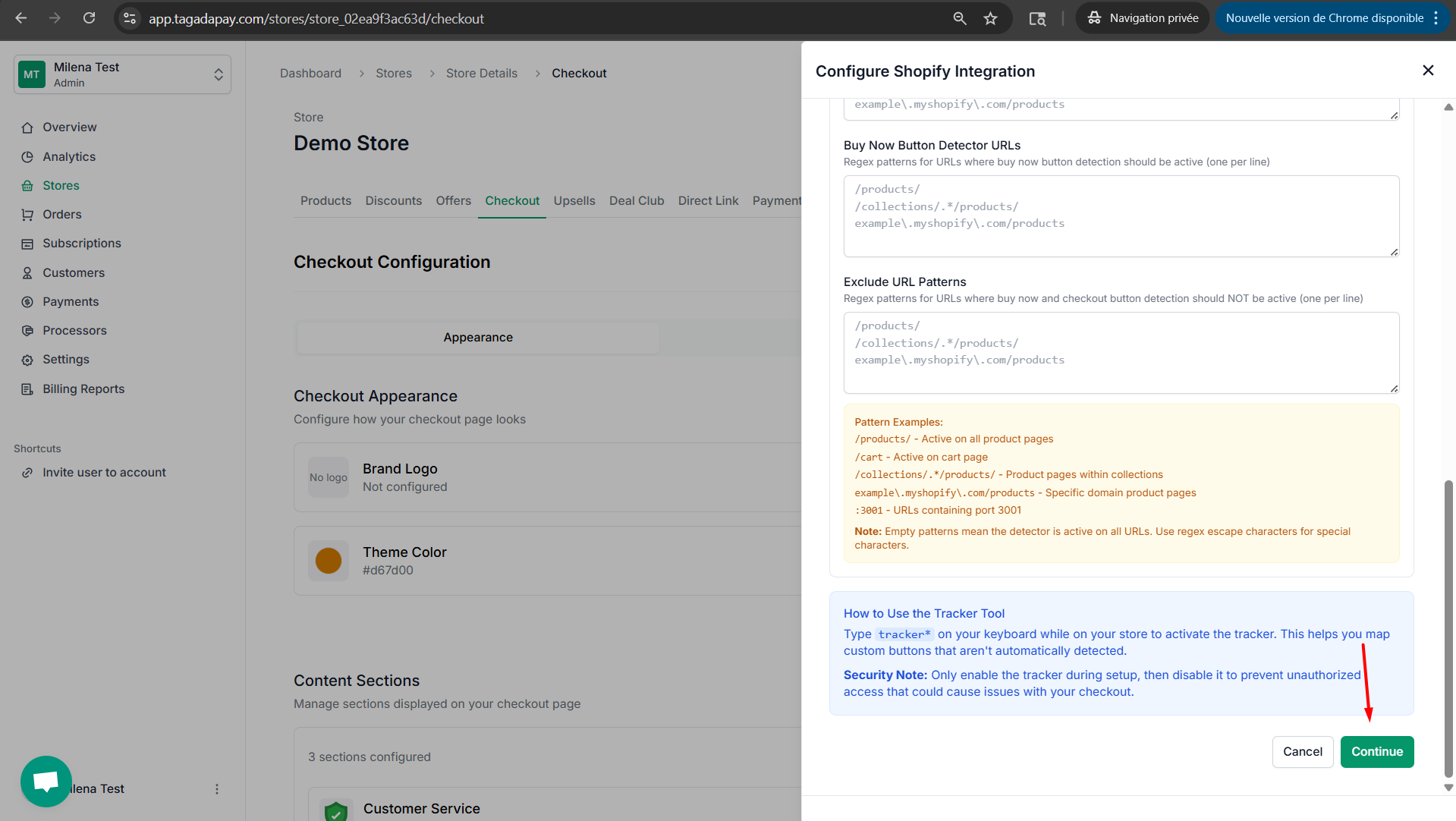Focus the Buy Now Button Detector URLs field
The width and height of the screenshot is (1456, 821).
pyautogui.click(x=1121, y=216)
